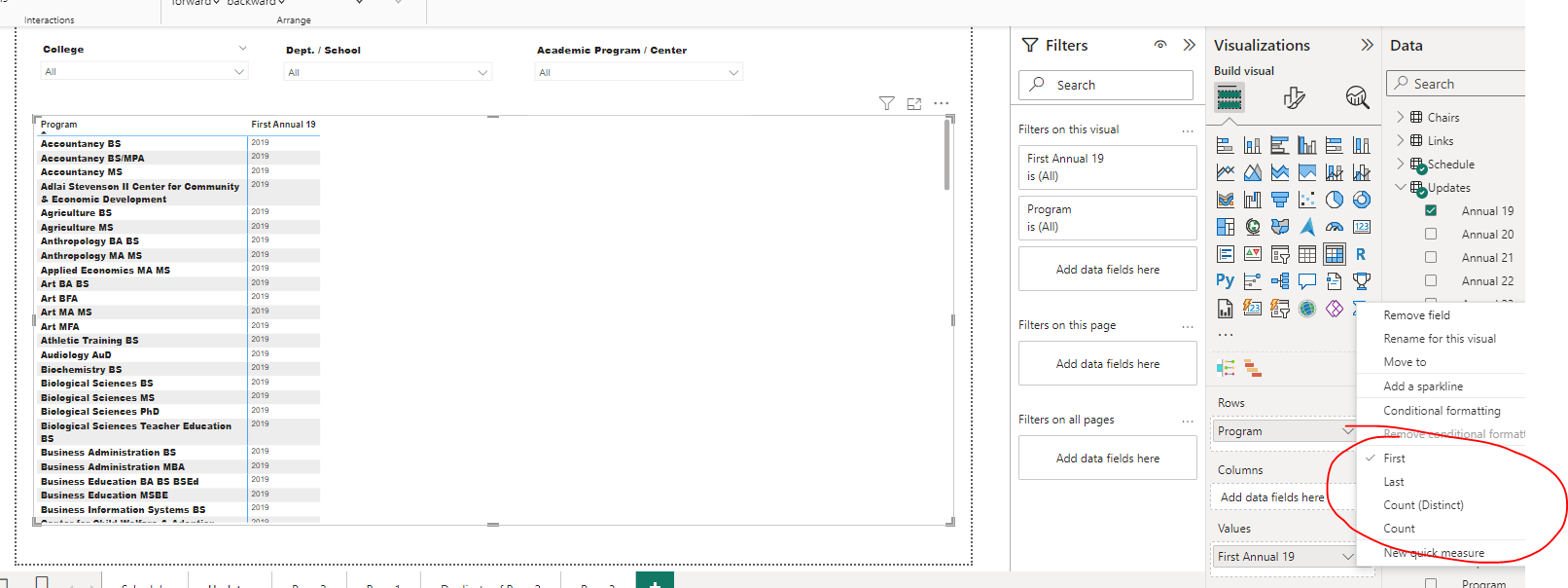1568x588 pixels.
Task: Check the Annual 20 field
Action: [x=1431, y=234]
